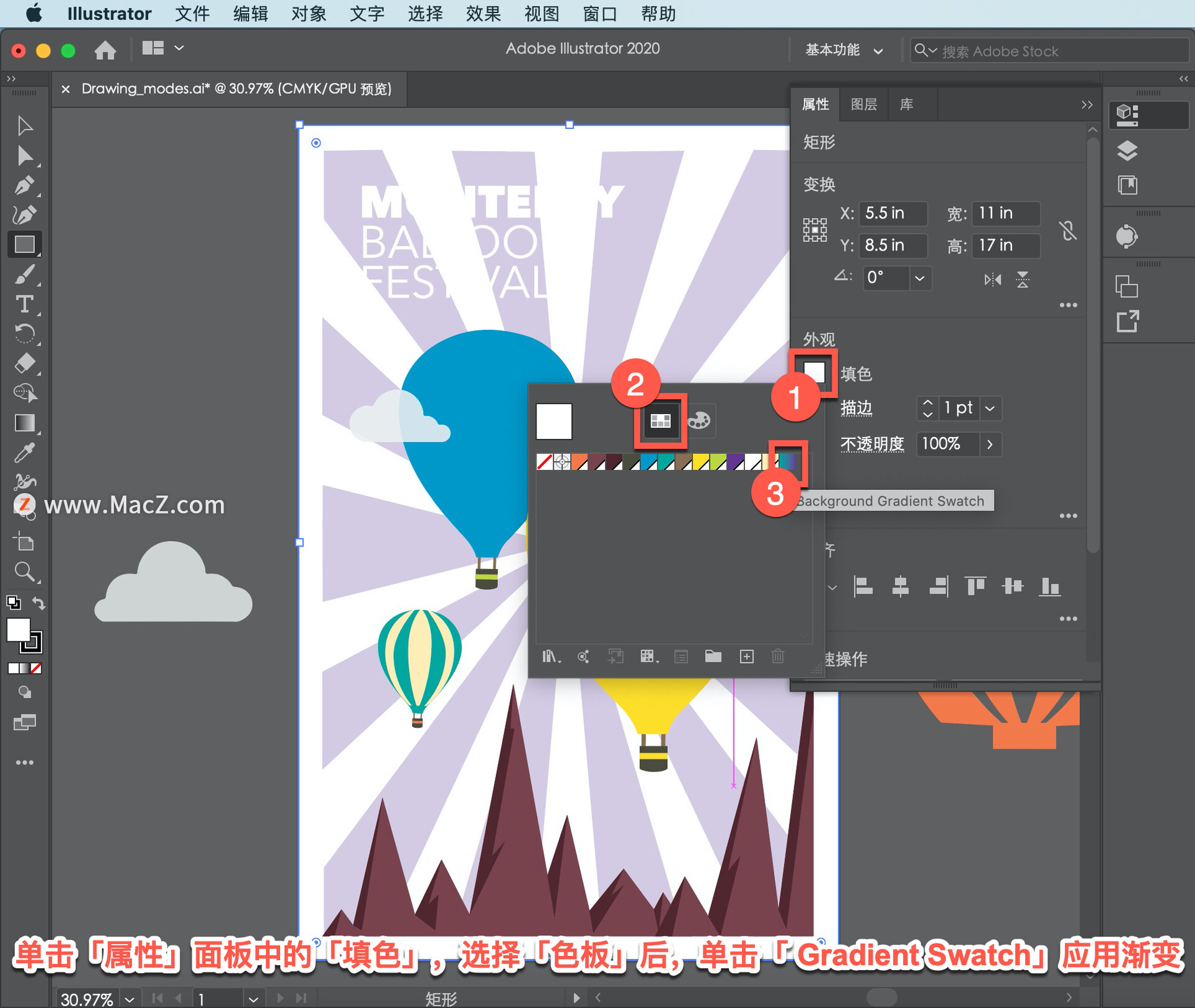Toggle constrain width and height proportions
This screenshot has width=1195, height=1008.
click(x=1067, y=230)
